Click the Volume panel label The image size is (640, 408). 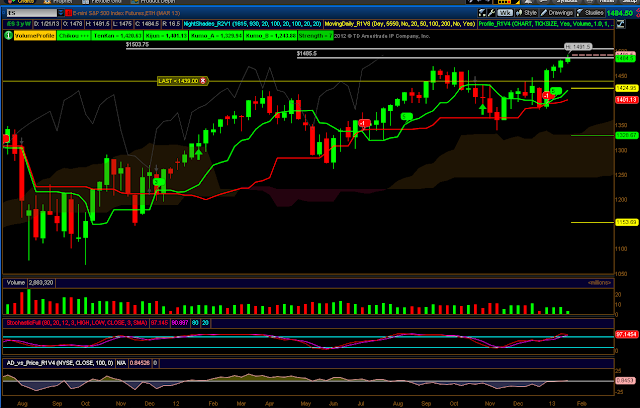point(16,283)
